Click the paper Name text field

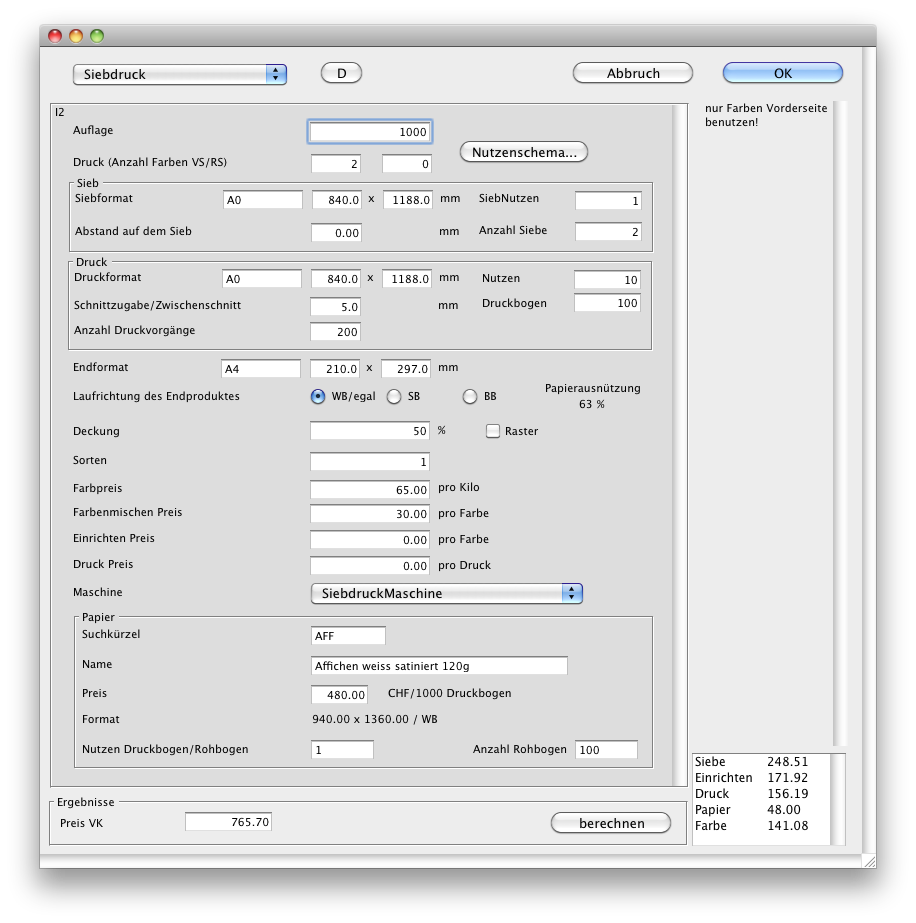439,666
